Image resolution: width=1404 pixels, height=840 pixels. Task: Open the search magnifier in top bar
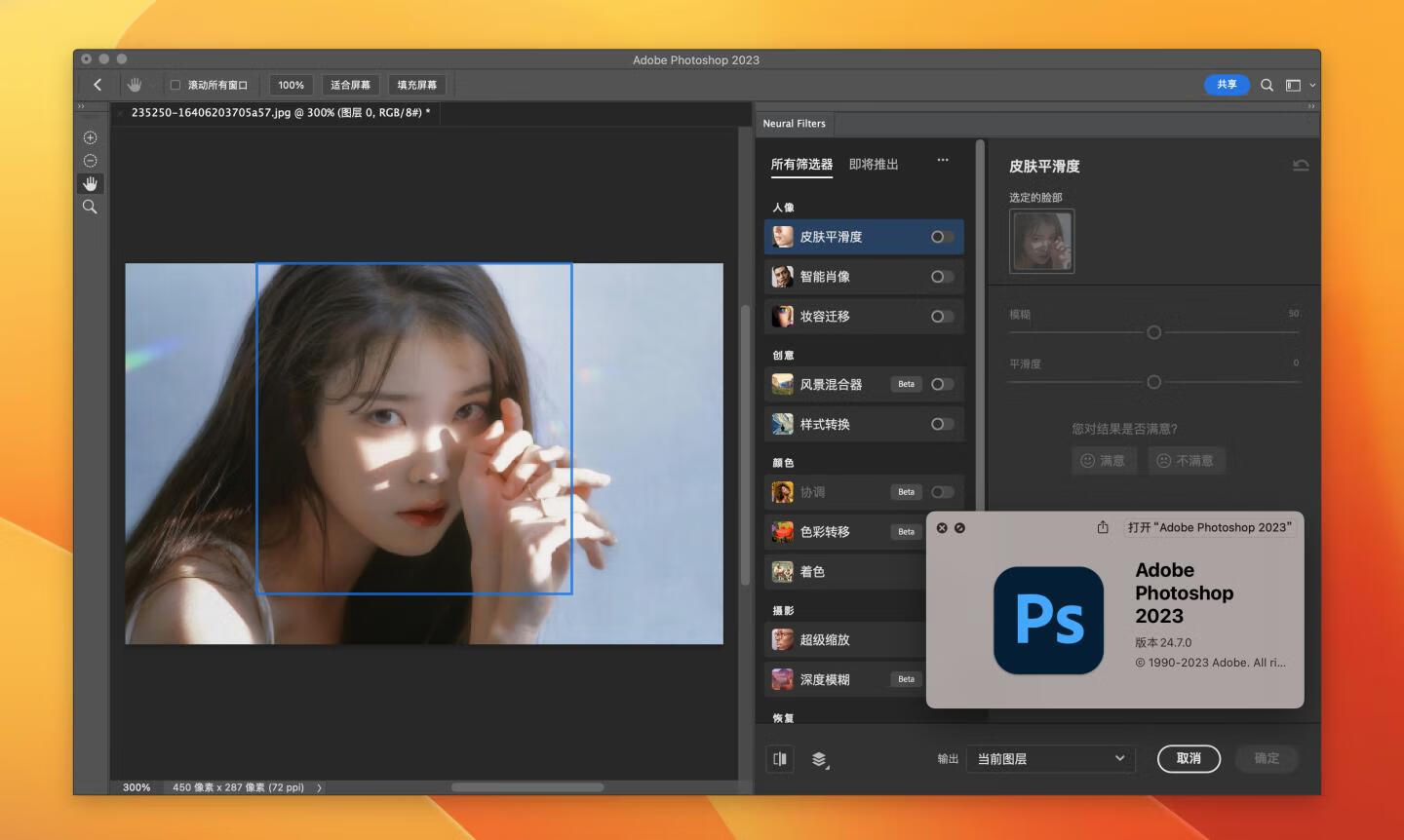tap(1267, 85)
